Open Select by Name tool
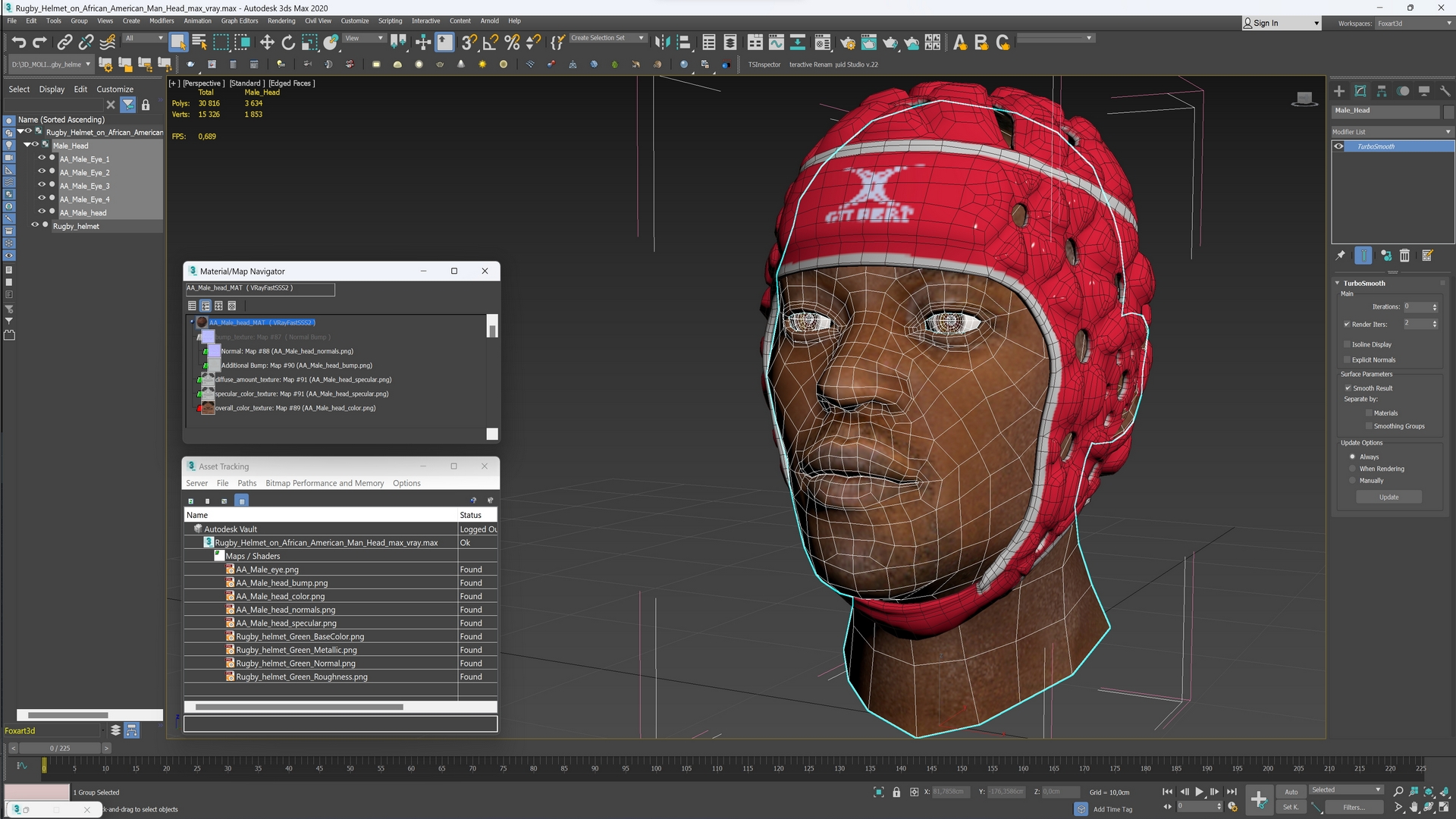Screen dimensions: 1456x819 pyautogui.click(x=199, y=42)
